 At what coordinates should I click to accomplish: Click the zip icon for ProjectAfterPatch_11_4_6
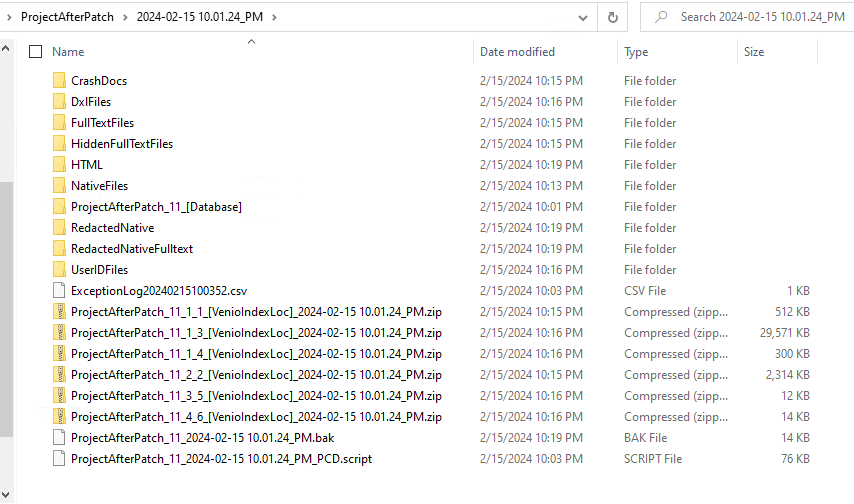tap(59, 416)
